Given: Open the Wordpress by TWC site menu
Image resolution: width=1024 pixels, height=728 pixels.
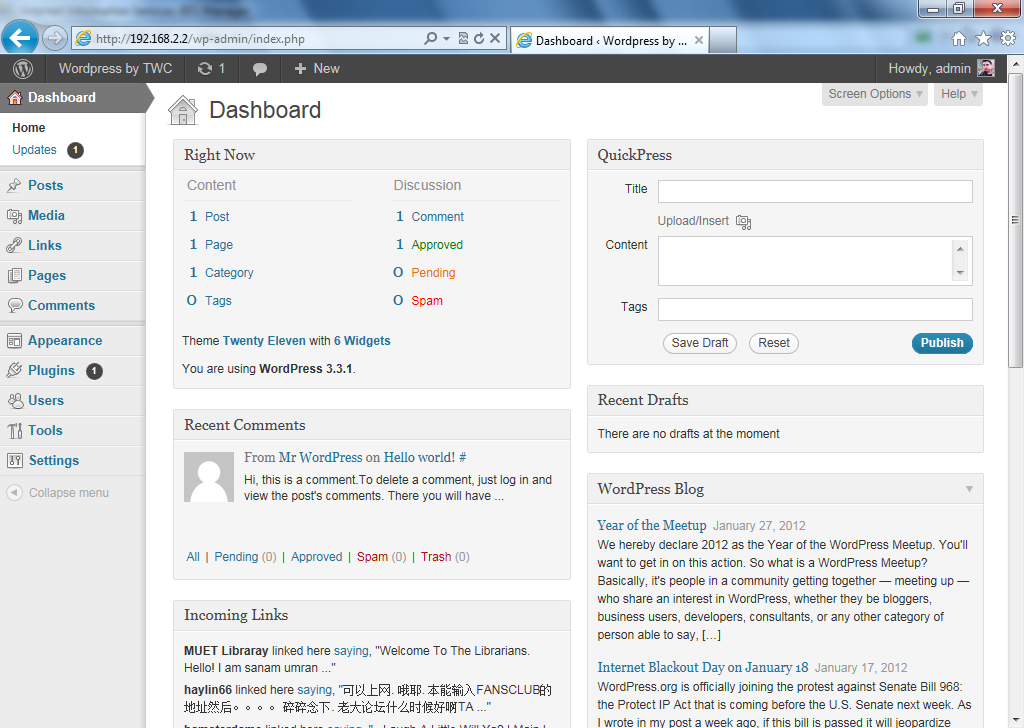Looking at the screenshot, I should point(116,69).
